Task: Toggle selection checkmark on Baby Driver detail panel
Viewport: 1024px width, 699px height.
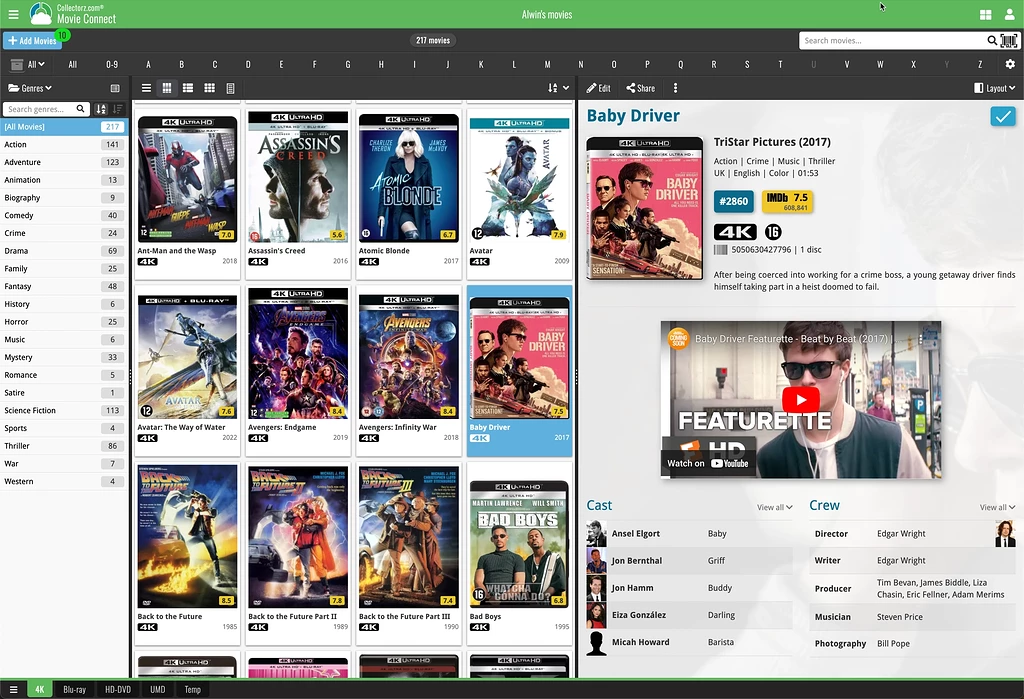Action: (x=1002, y=117)
